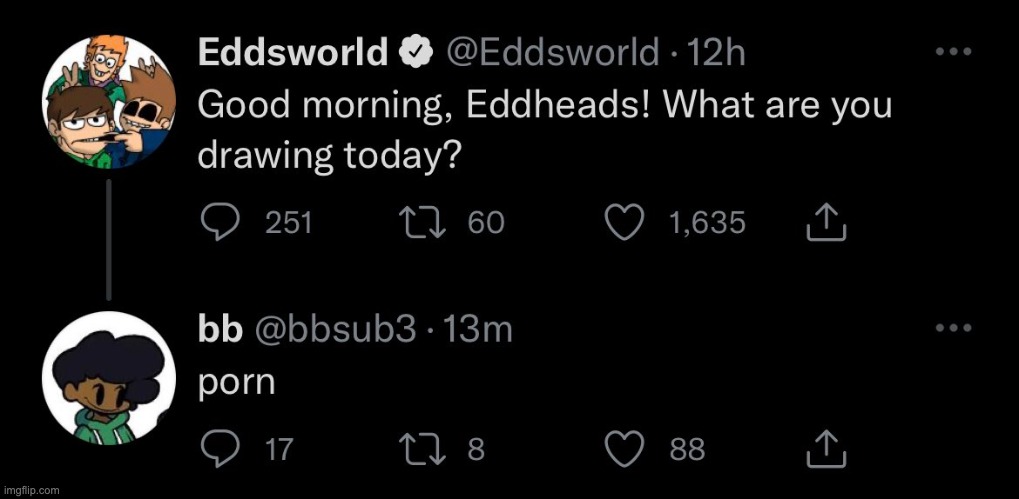Click the bb display name
The height and width of the screenshot is (499, 1019).
[220, 329]
